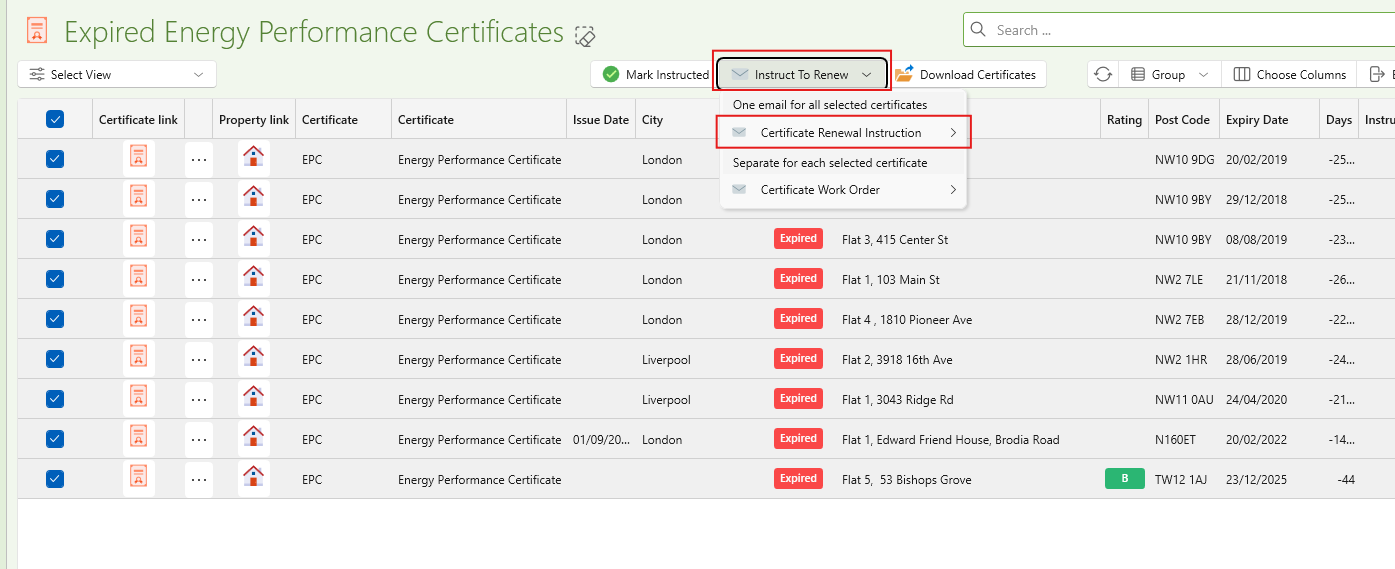Open three-dots menu for Flat 5, 53 Bishops Grove
1395x569 pixels.
click(x=199, y=479)
